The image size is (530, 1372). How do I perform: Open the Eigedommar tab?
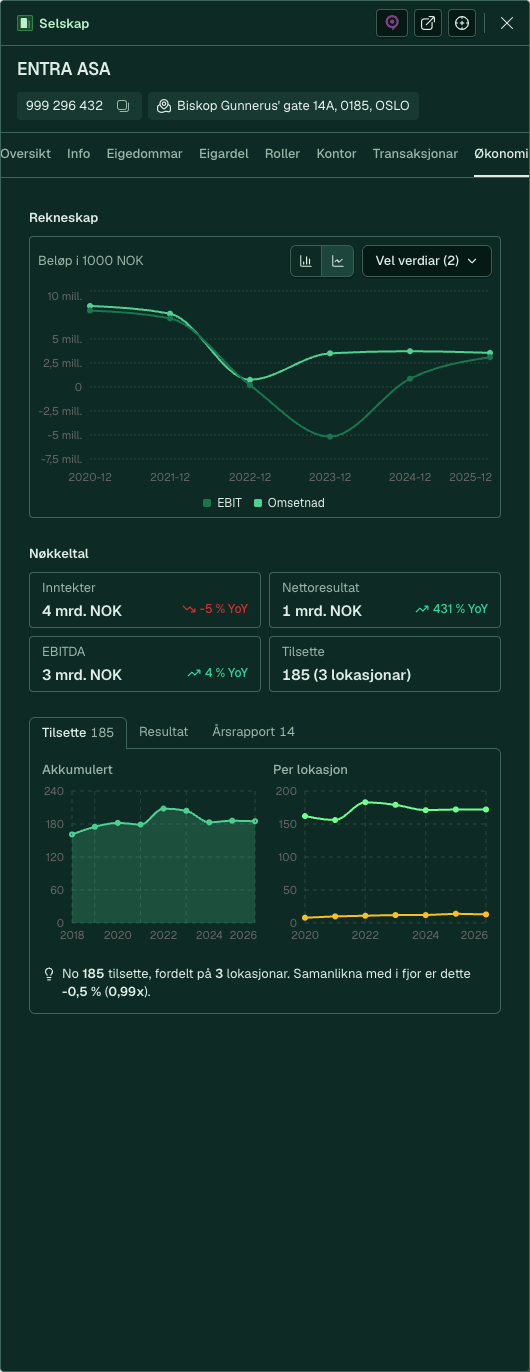145,154
